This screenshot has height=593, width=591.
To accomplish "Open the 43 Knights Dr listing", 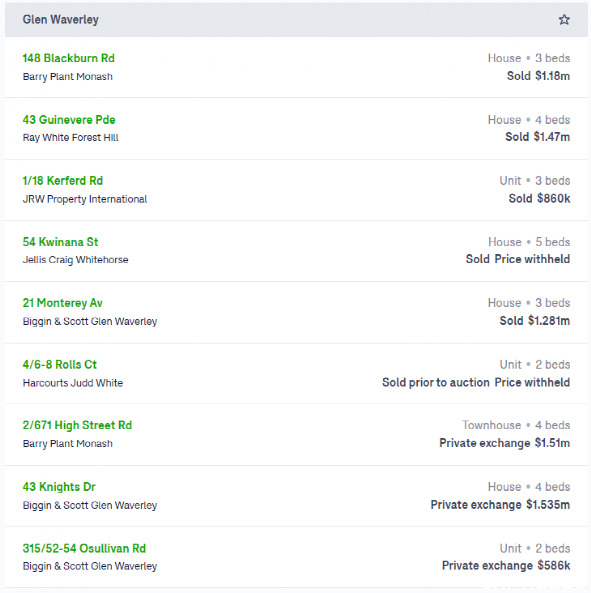I will (59, 487).
